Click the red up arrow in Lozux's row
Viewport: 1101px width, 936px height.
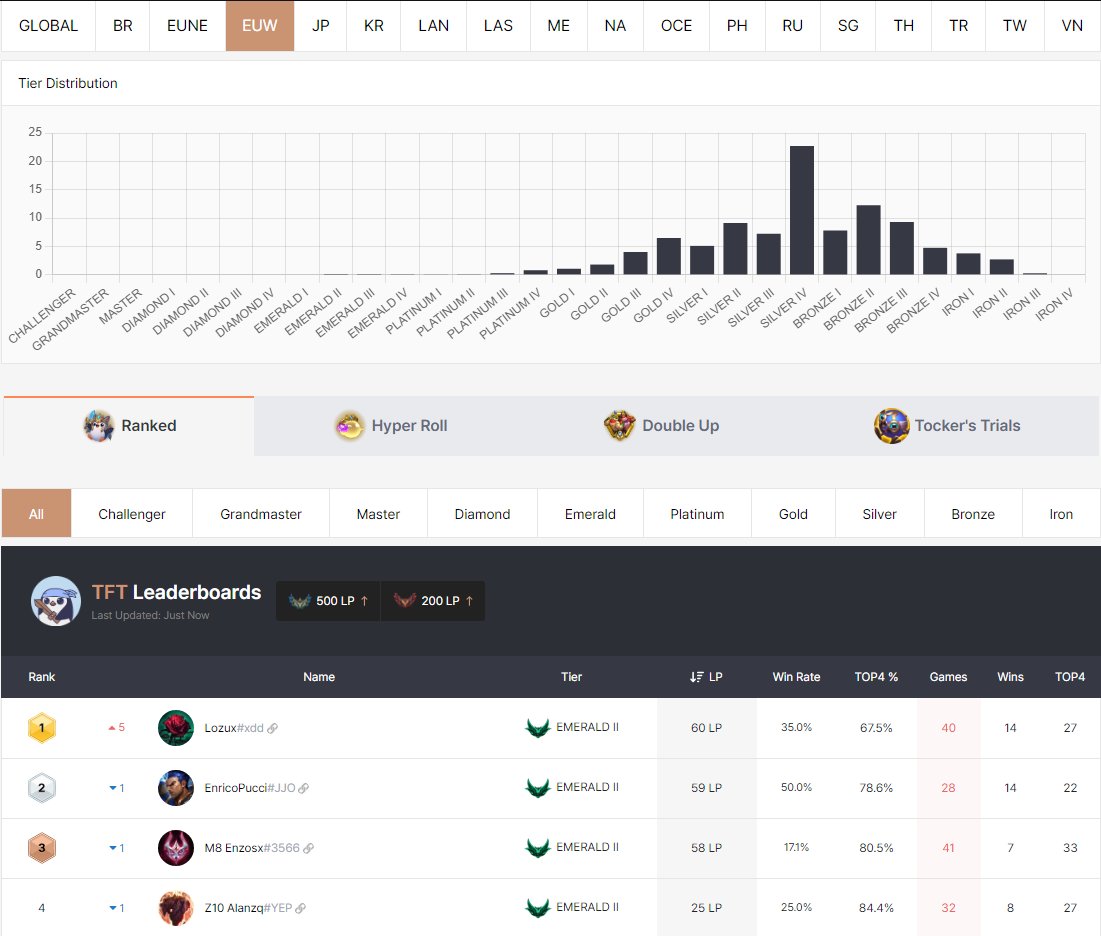[x=112, y=728]
